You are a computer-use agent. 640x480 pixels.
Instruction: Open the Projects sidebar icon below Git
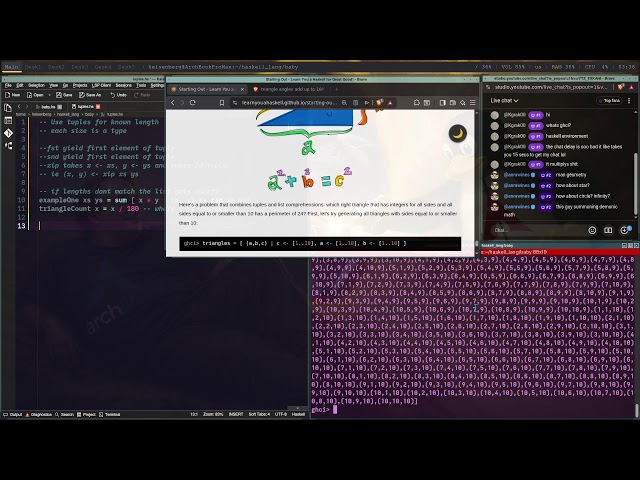[8, 146]
